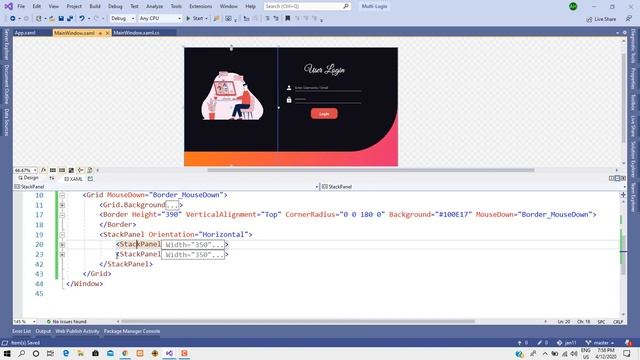640x360 pixels.
Task: Click the Windows Start button
Action: pos(7,353)
